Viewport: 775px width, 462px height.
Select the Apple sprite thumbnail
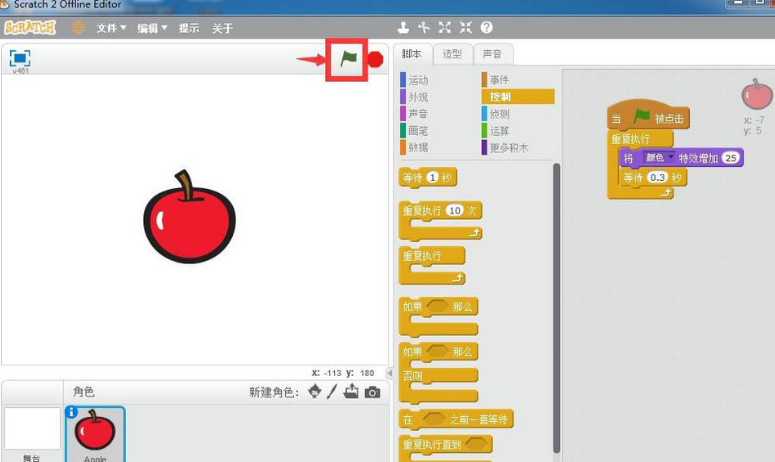[x=94, y=434]
